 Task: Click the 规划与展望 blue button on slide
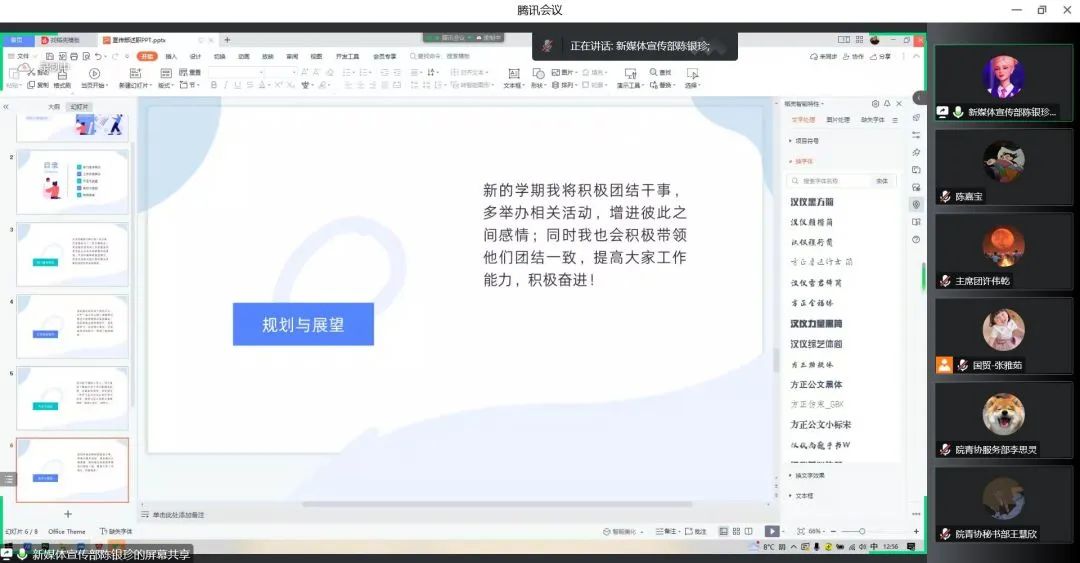click(x=303, y=324)
